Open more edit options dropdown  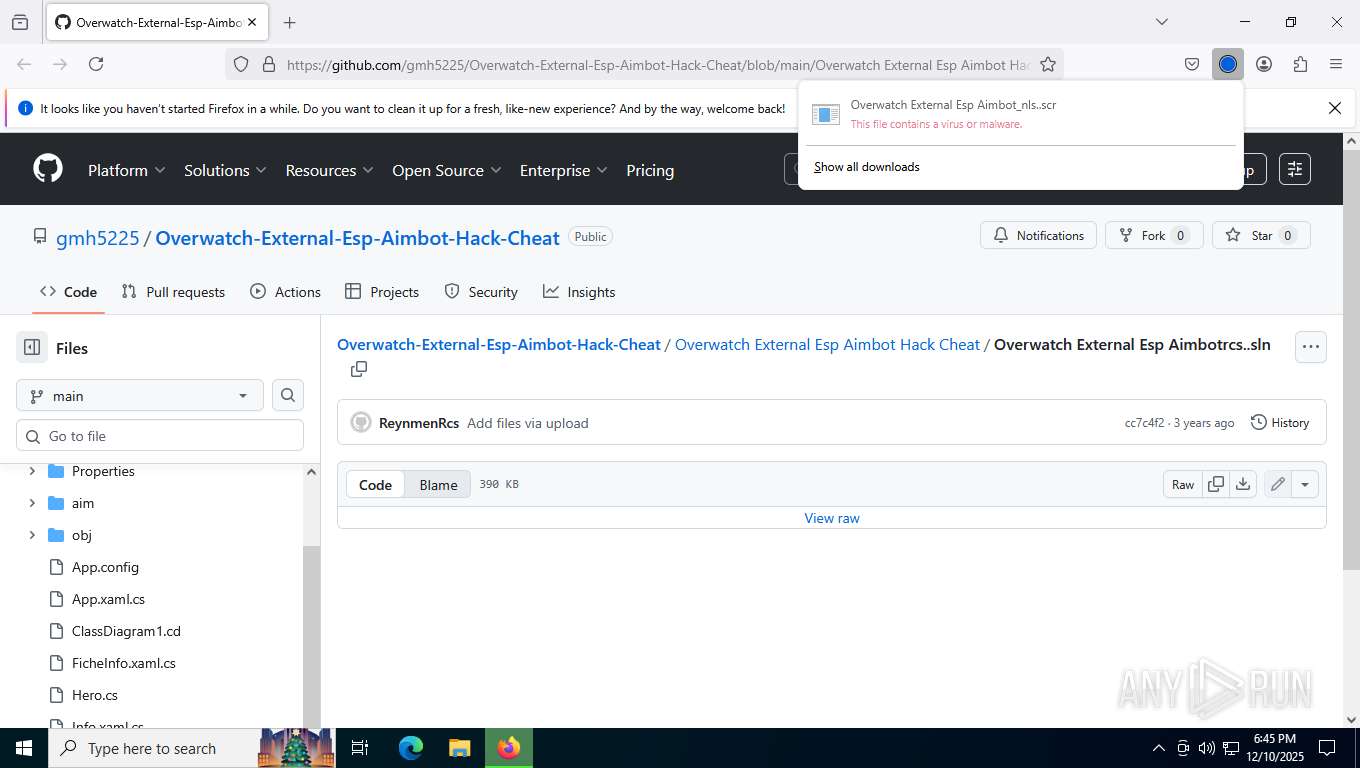(1305, 484)
